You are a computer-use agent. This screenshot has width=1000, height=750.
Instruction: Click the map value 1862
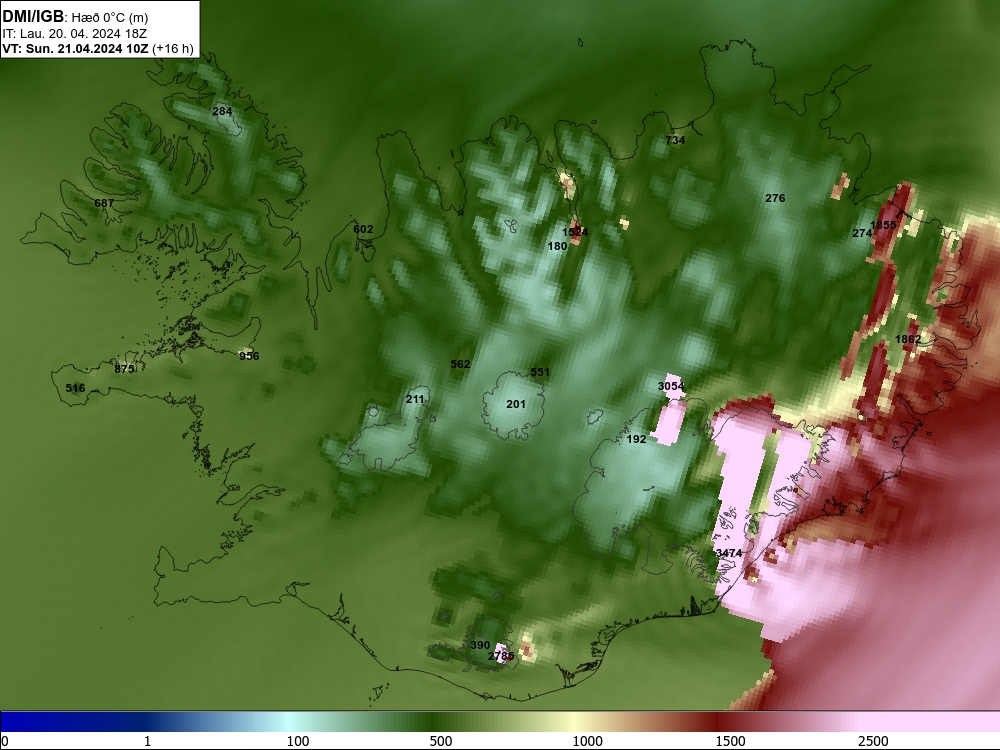click(x=908, y=339)
